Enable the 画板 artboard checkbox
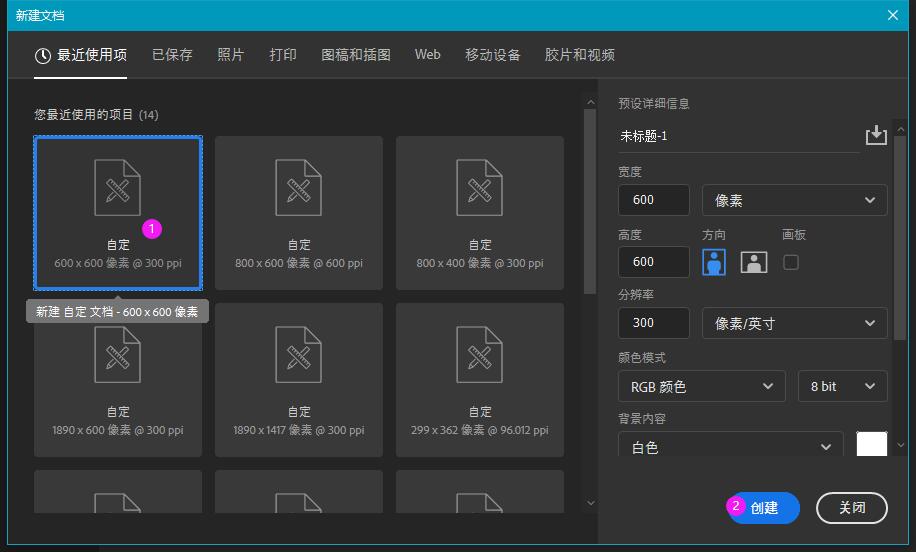Screen dimensions: 916x552 790,262
